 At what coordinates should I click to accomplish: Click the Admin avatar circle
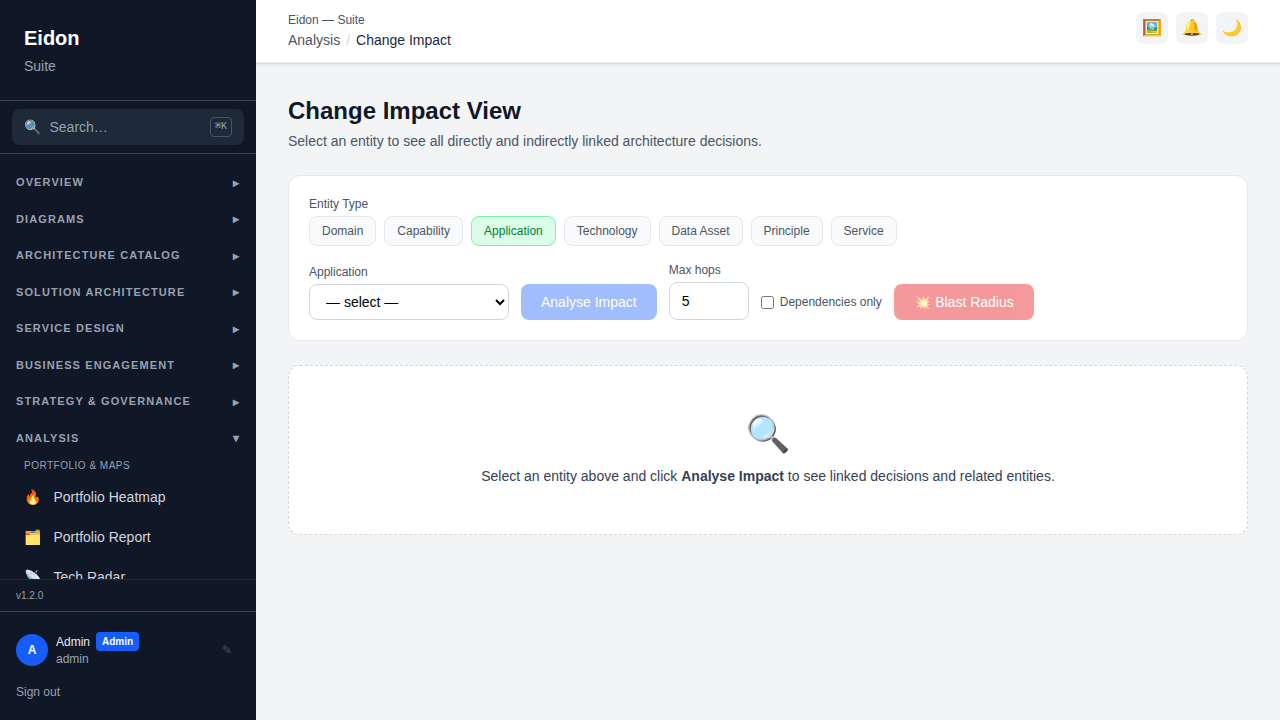[x=32, y=650]
